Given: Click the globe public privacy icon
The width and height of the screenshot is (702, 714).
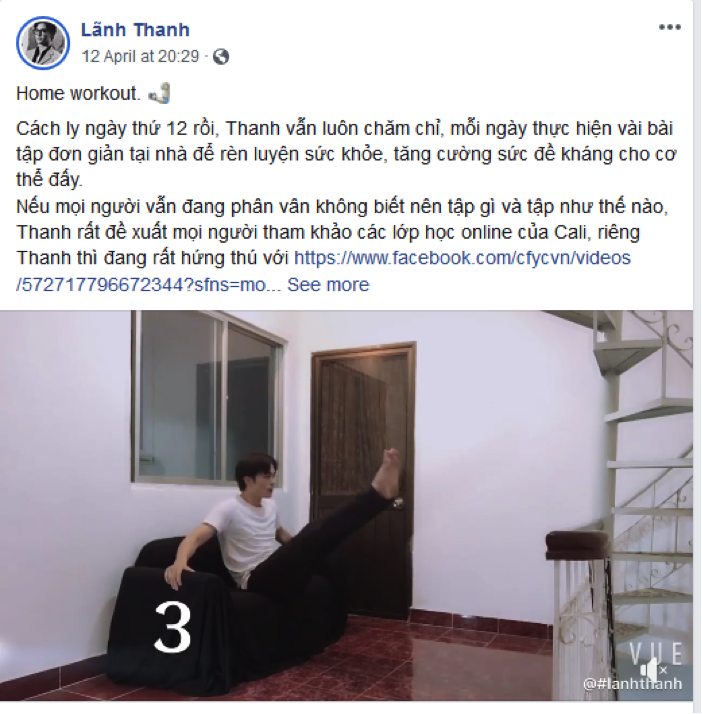Looking at the screenshot, I should coord(221,56).
